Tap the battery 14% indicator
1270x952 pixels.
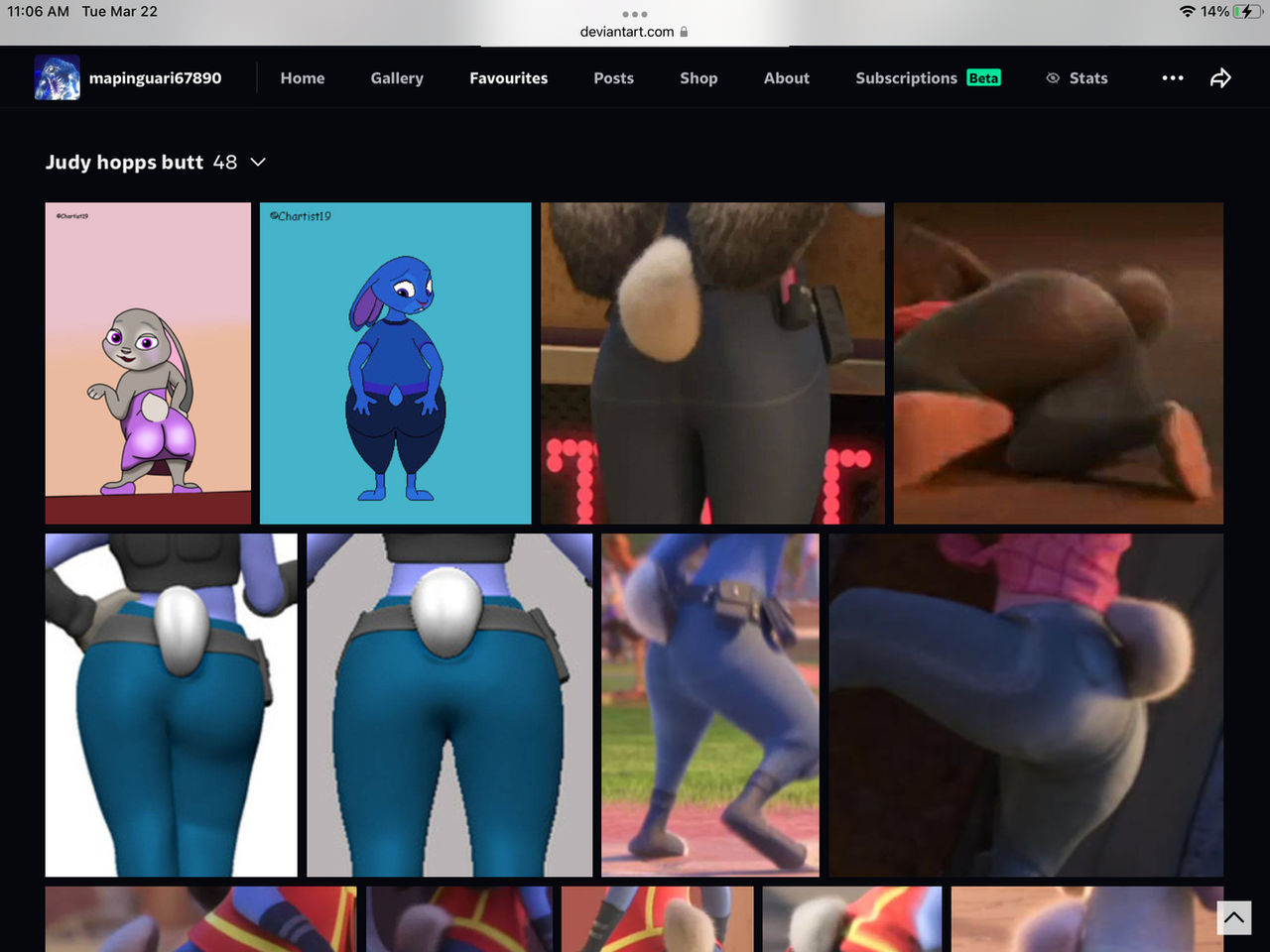1231,11
